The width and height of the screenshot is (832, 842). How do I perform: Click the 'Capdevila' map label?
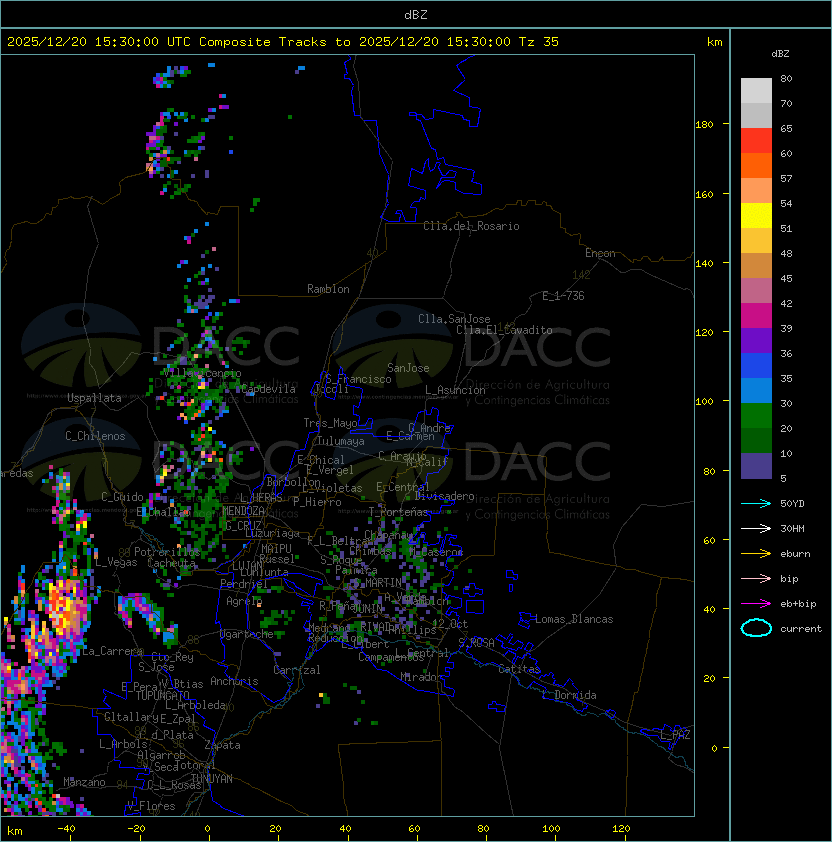[269, 389]
